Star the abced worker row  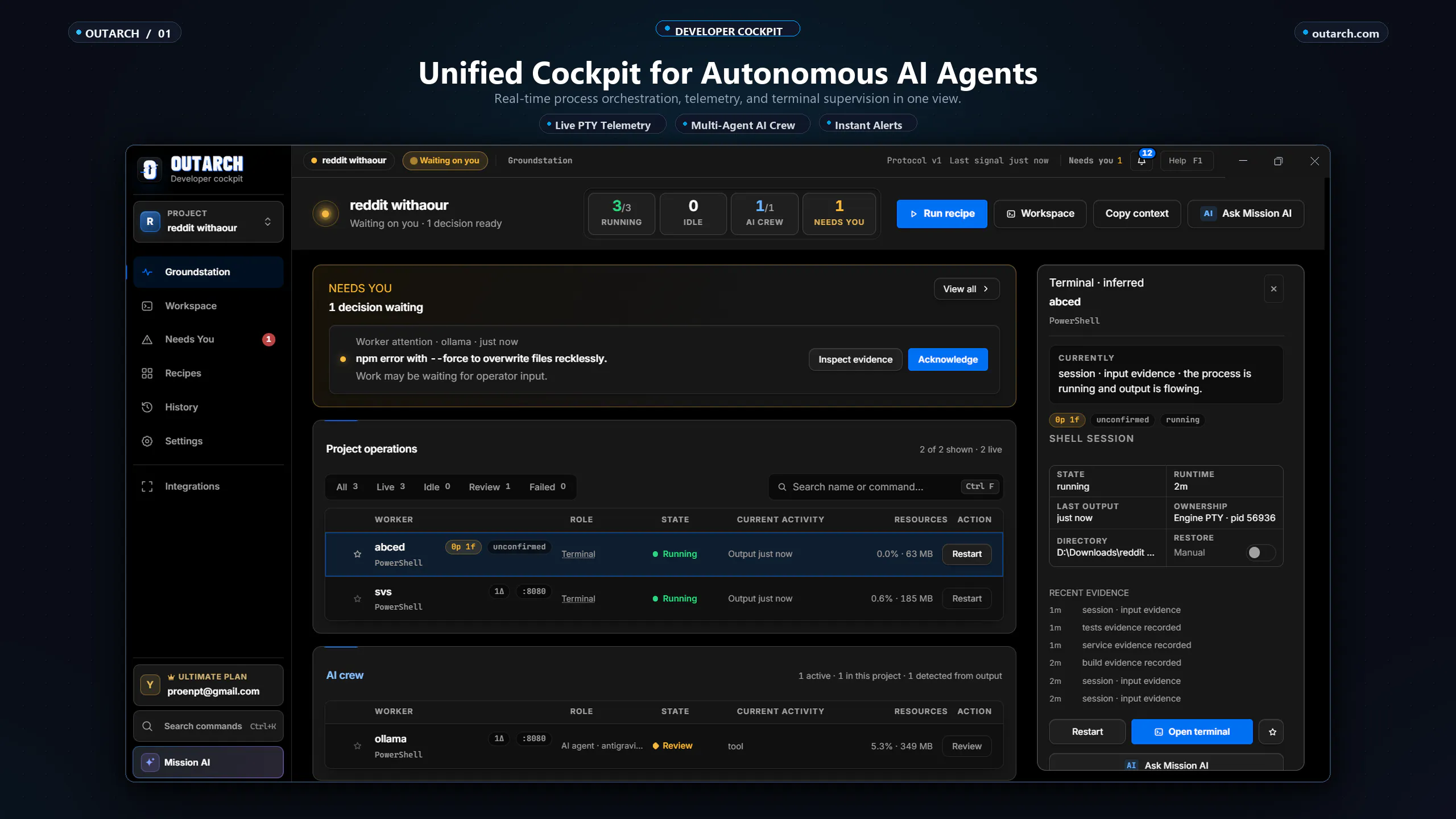point(357,554)
